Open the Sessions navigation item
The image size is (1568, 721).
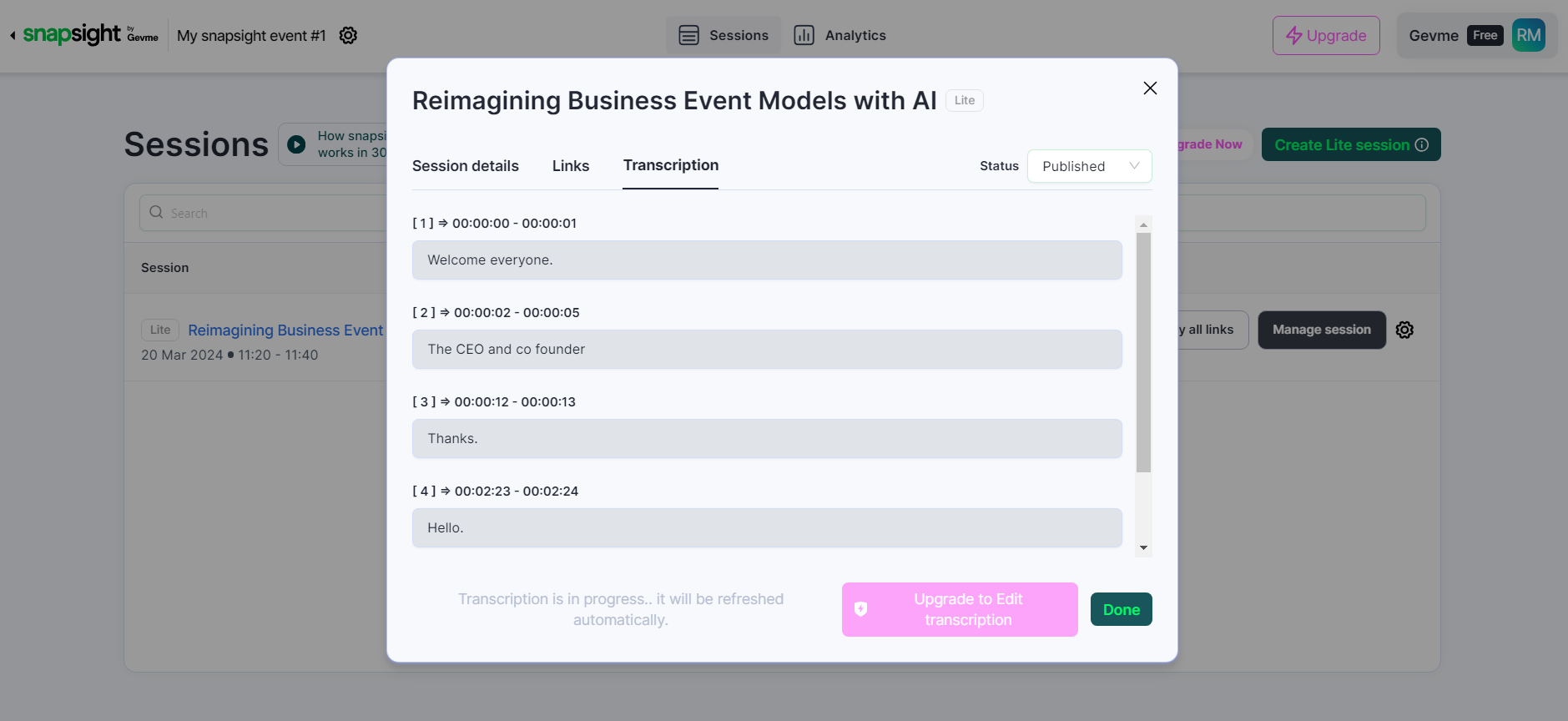pyautogui.click(x=723, y=36)
